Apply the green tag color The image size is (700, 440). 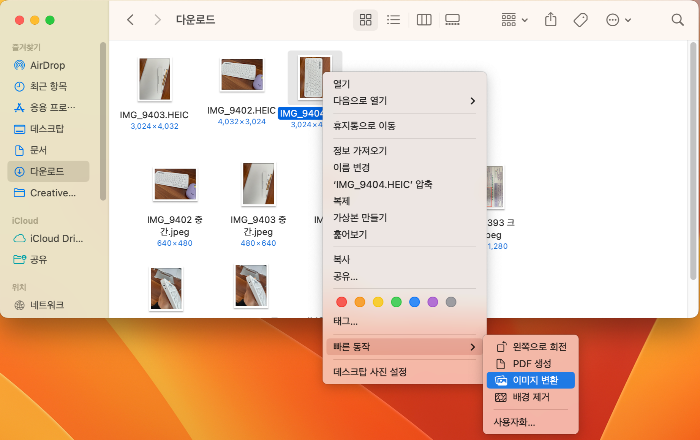[x=396, y=302]
